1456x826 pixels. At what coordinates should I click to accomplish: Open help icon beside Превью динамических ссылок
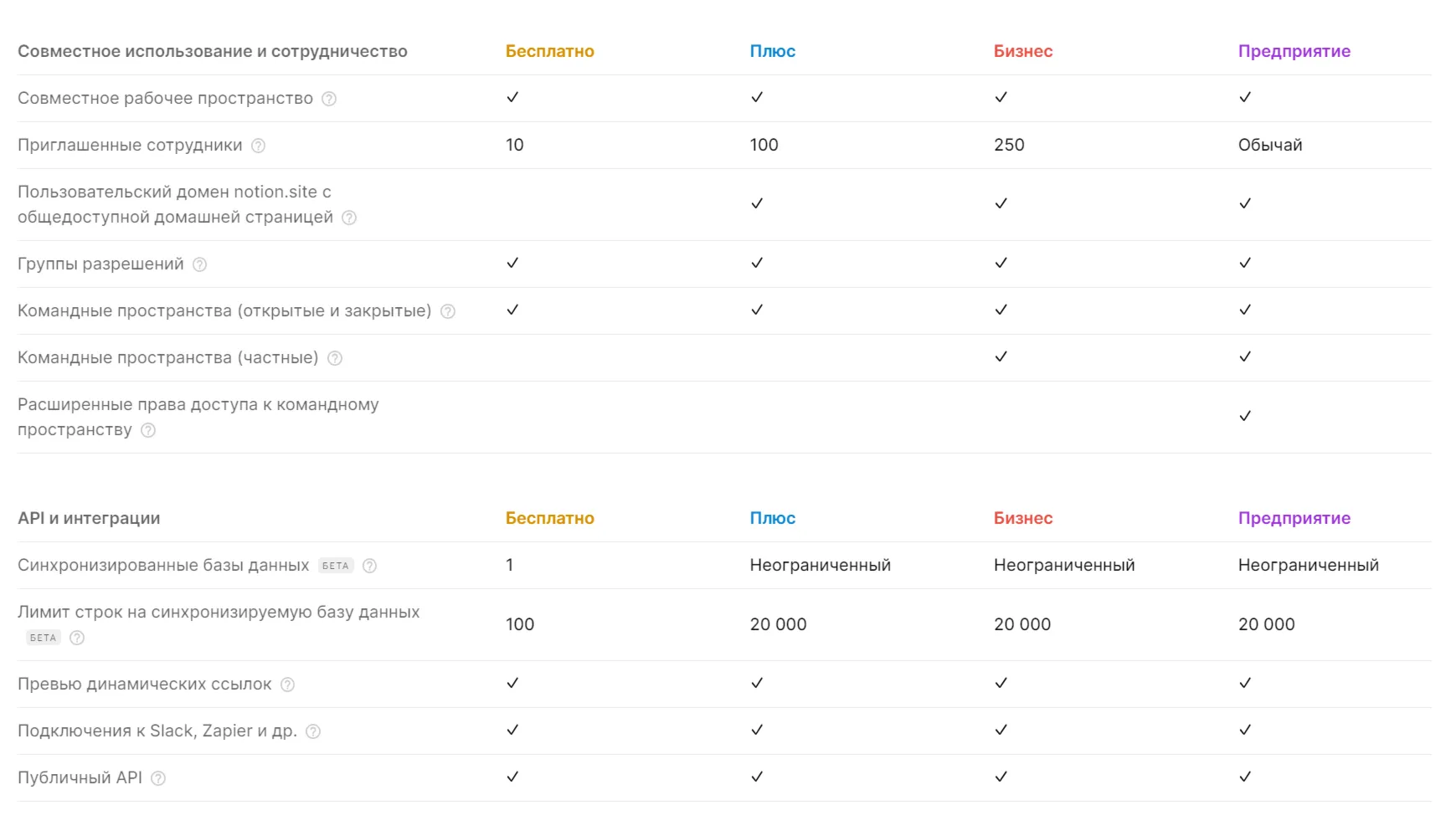[x=288, y=685]
